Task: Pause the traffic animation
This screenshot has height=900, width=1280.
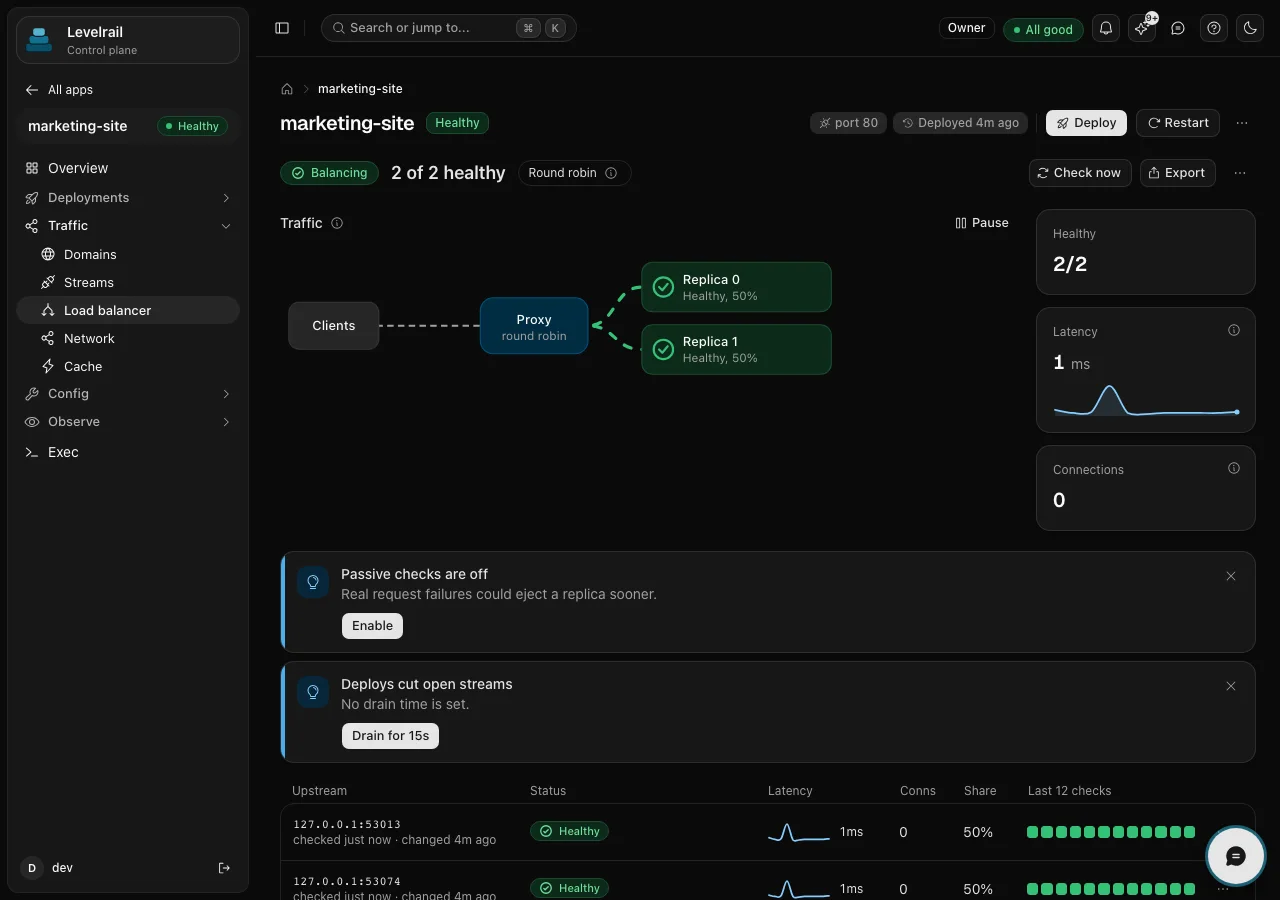Action: pyautogui.click(x=982, y=223)
